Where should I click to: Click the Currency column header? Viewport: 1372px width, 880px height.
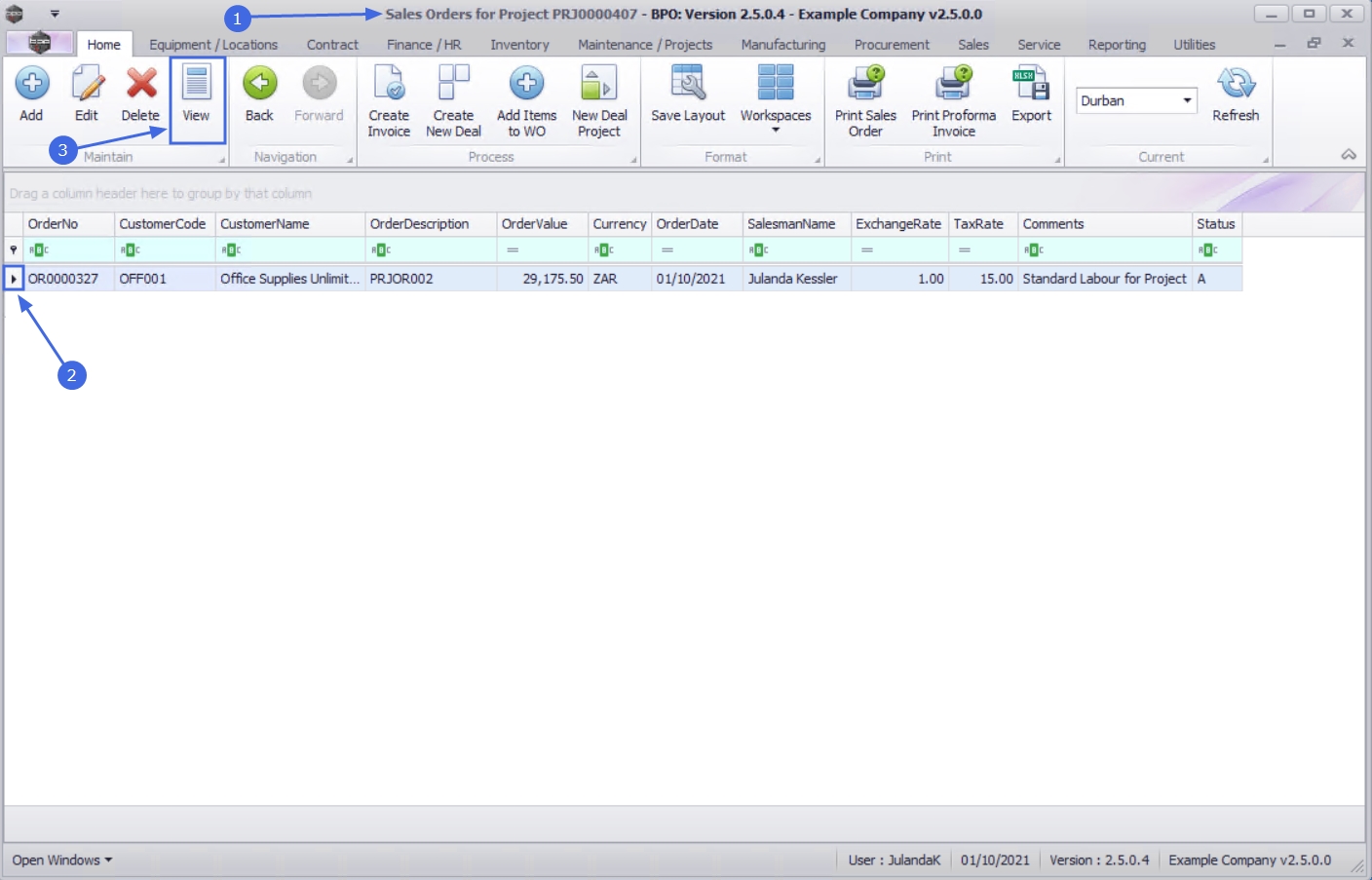click(620, 224)
